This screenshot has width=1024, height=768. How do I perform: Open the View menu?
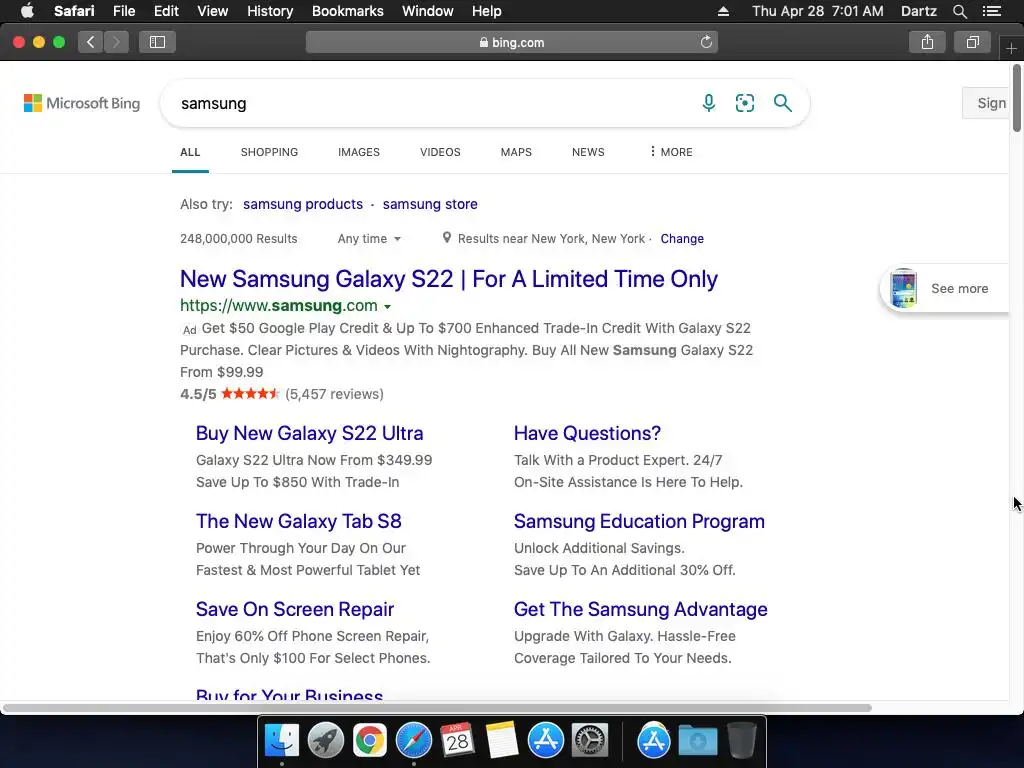(212, 11)
